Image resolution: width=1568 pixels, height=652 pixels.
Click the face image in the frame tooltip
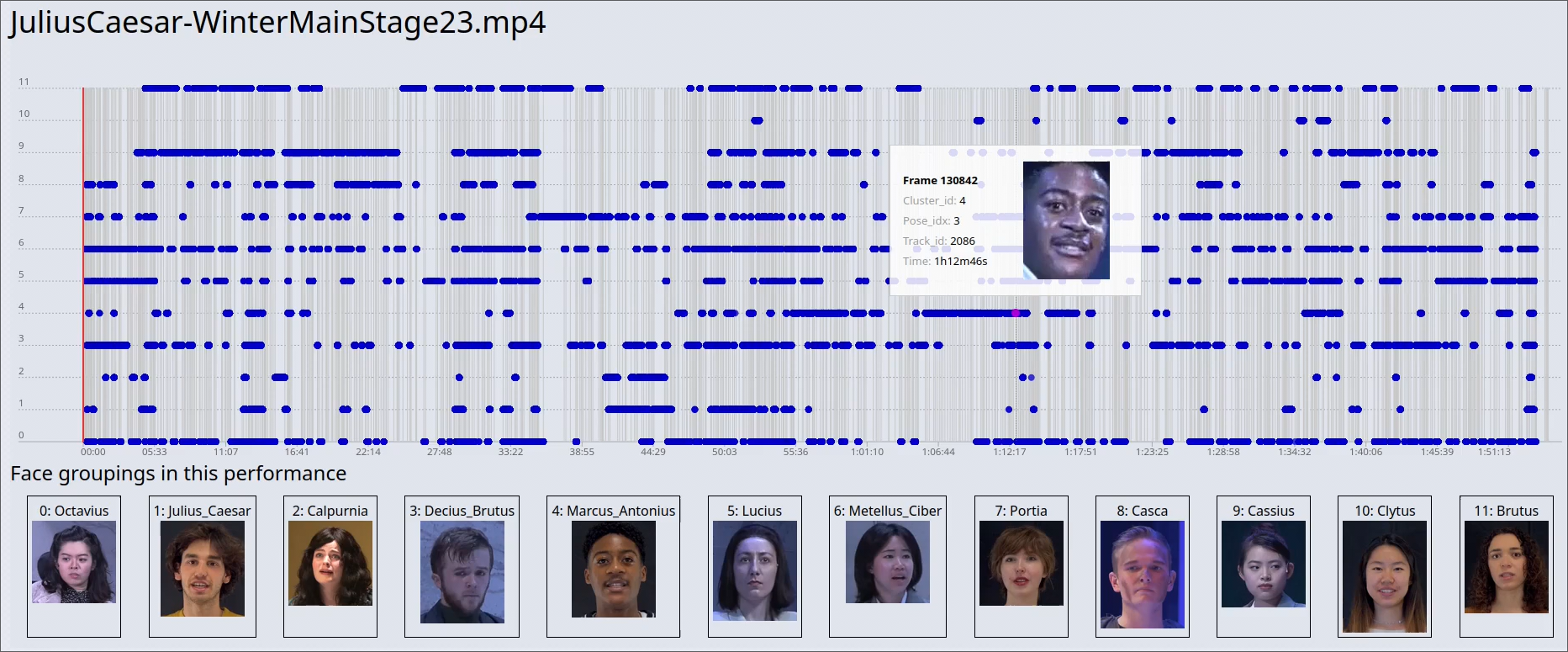pos(1066,220)
